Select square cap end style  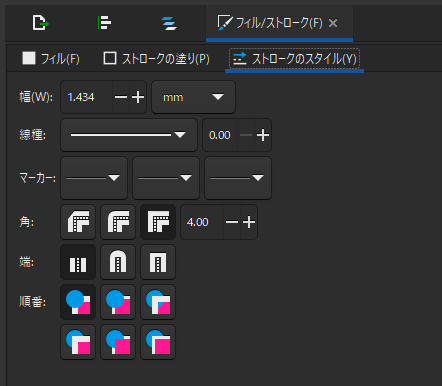[158, 262]
